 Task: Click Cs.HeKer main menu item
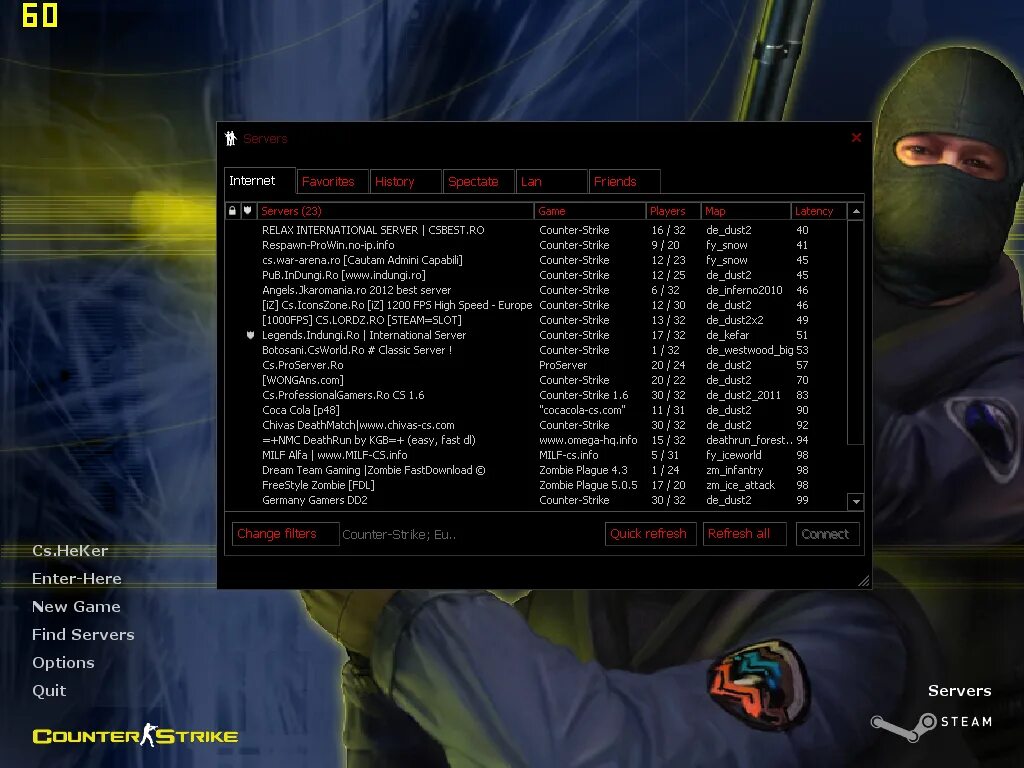(x=70, y=551)
